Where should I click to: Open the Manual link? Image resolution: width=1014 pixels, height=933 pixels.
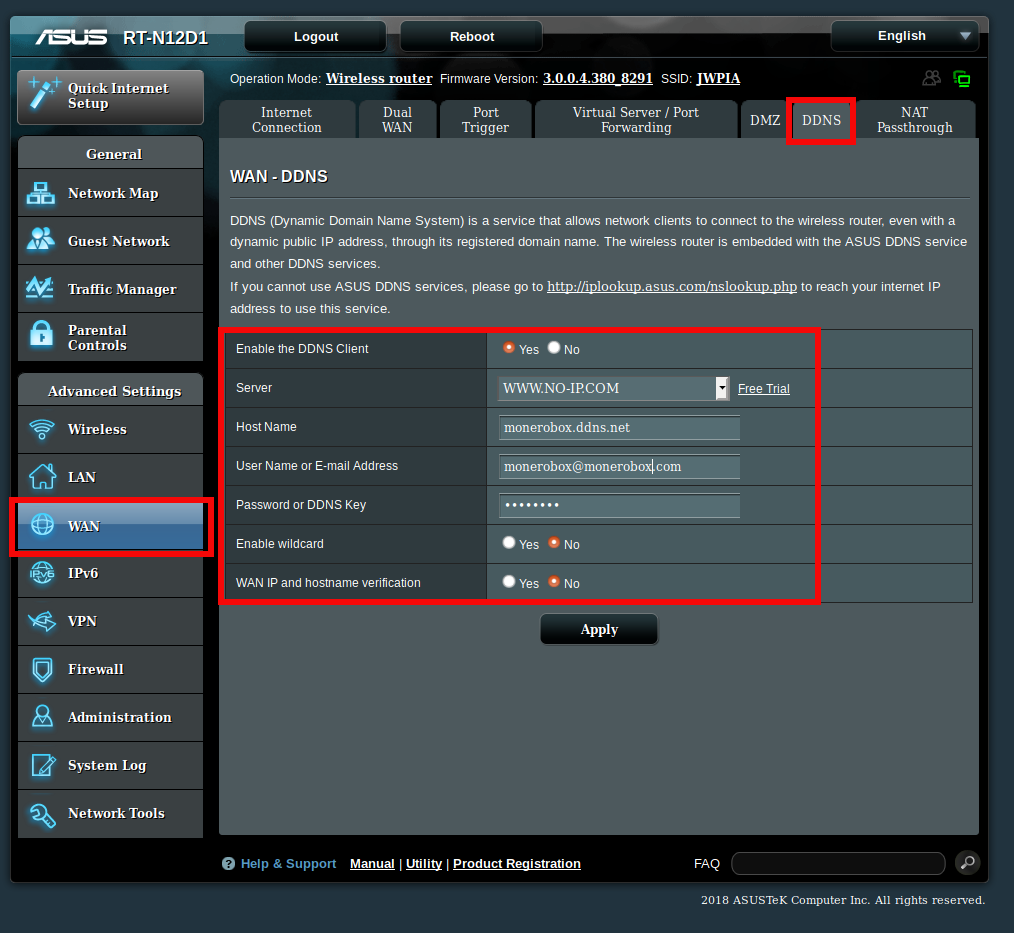coord(372,863)
